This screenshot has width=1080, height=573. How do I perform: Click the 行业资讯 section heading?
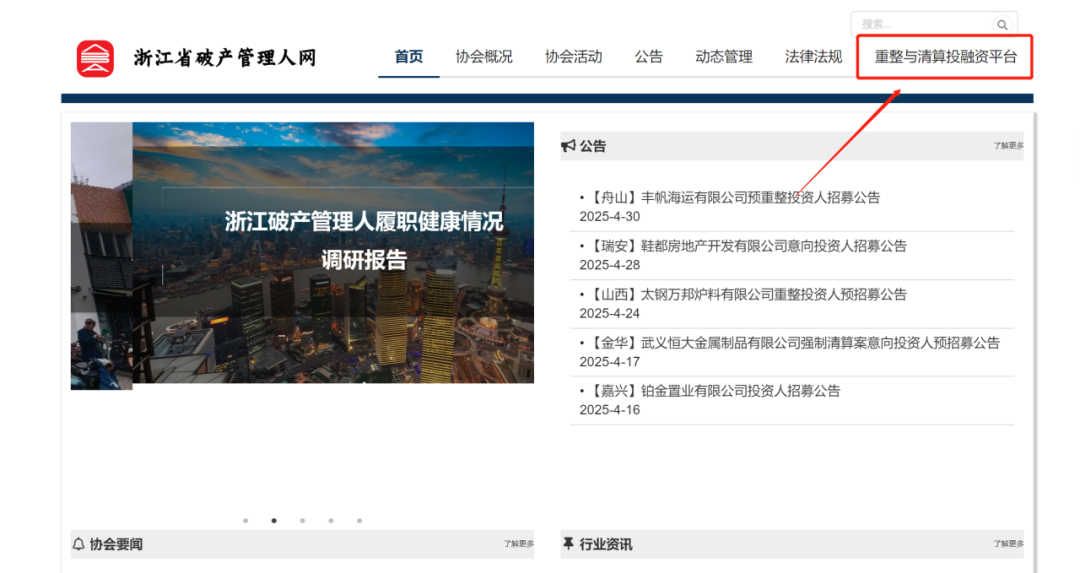click(605, 544)
